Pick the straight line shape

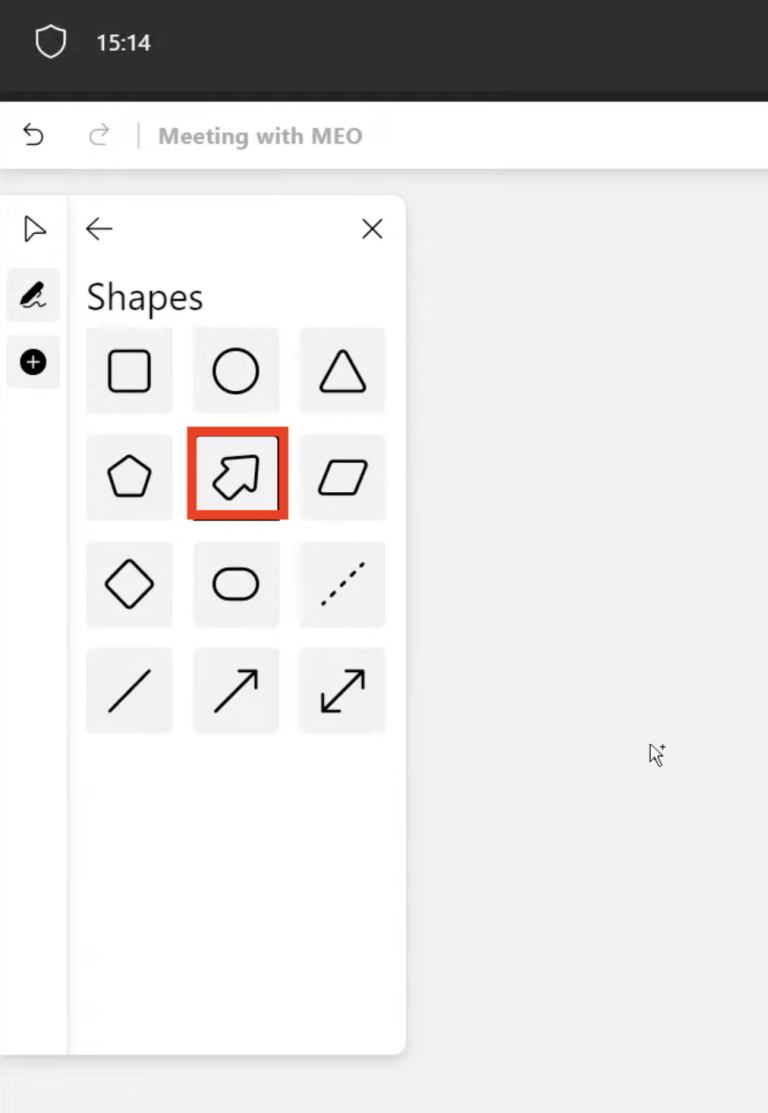(129, 690)
